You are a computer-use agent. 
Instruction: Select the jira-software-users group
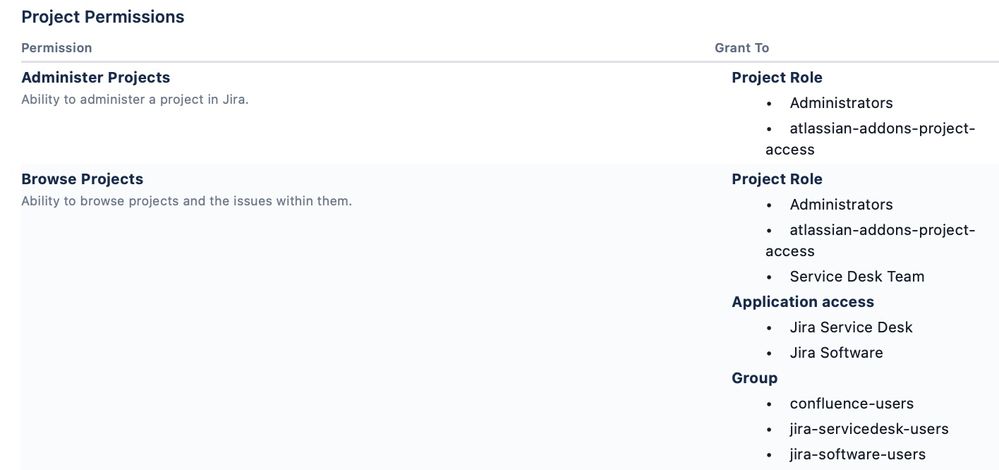click(858, 455)
